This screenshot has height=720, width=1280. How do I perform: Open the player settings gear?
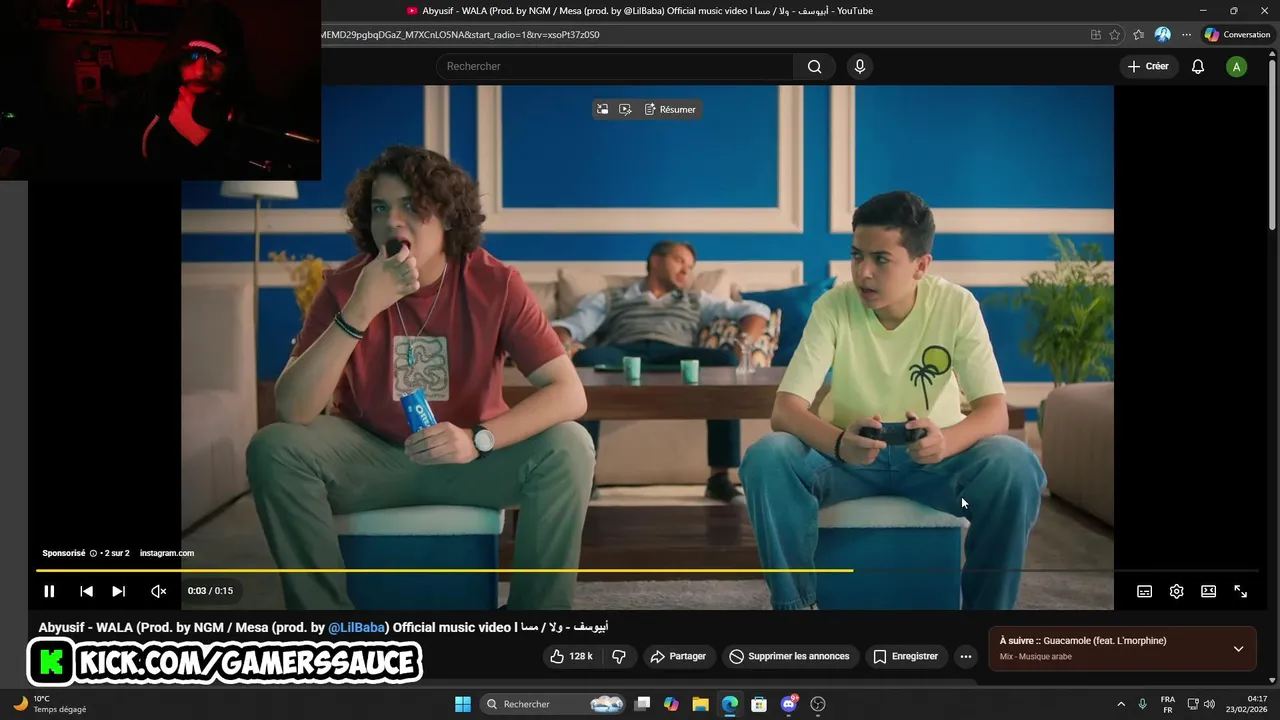(x=1176, y=591)
